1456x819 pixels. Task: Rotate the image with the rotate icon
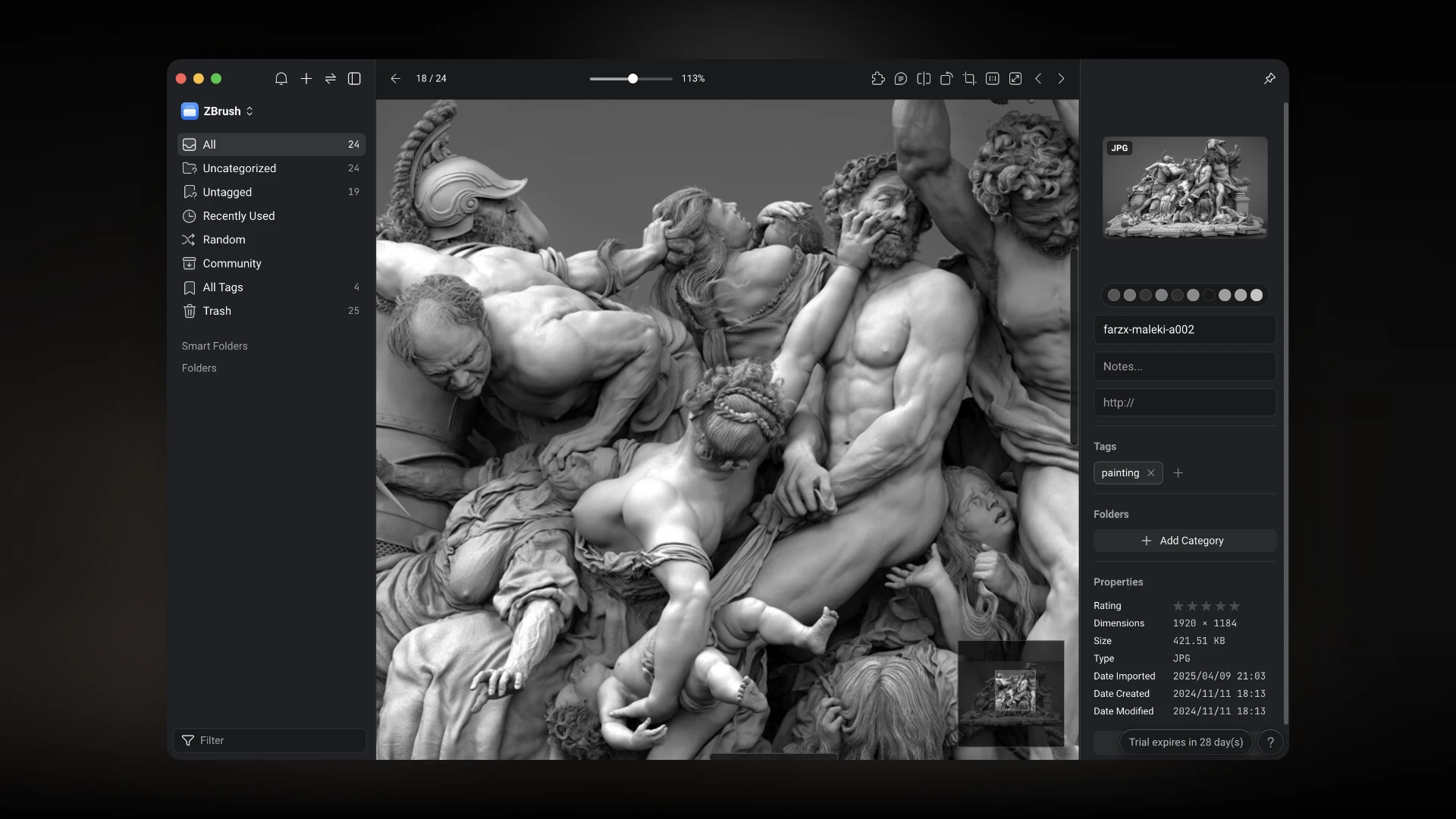pyautogui.click(x=946, y=79)
